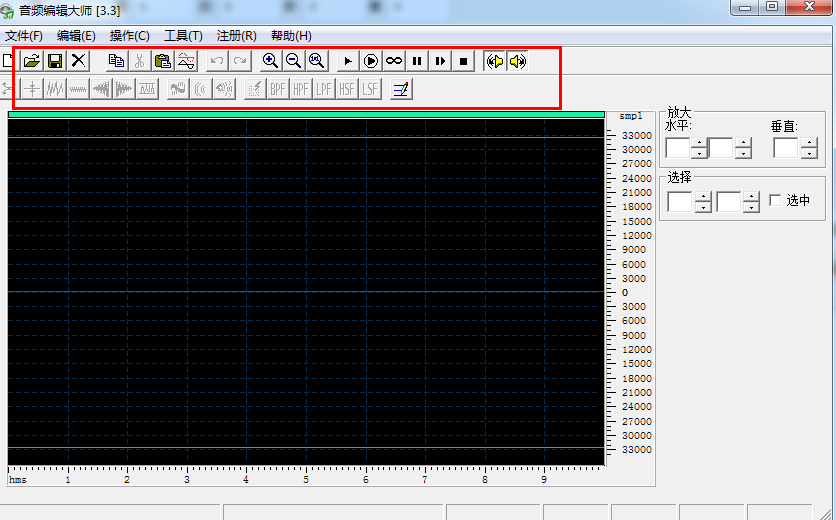Viewport: 836px width, 520px height.
Task: Click the hand-on-waveform effect icon
Action: tap(178, 89)
